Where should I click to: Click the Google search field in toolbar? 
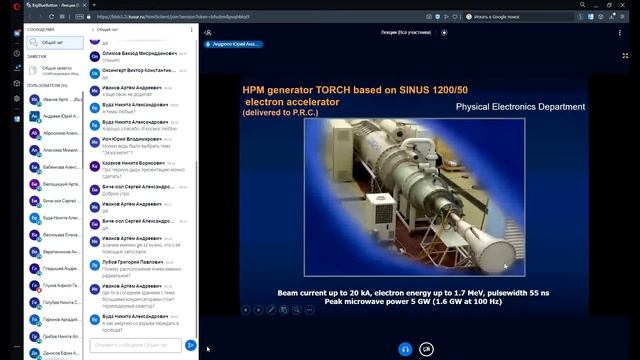pyautogui.click(x=519, y=17)
